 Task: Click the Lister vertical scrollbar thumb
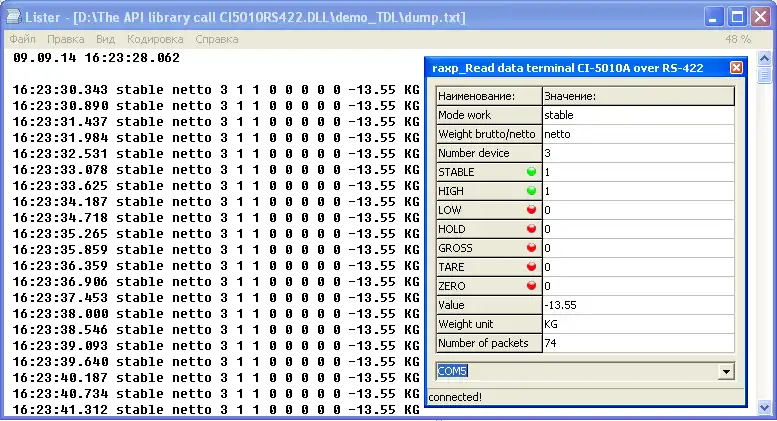pyautogui.click(x=764, y=75)
